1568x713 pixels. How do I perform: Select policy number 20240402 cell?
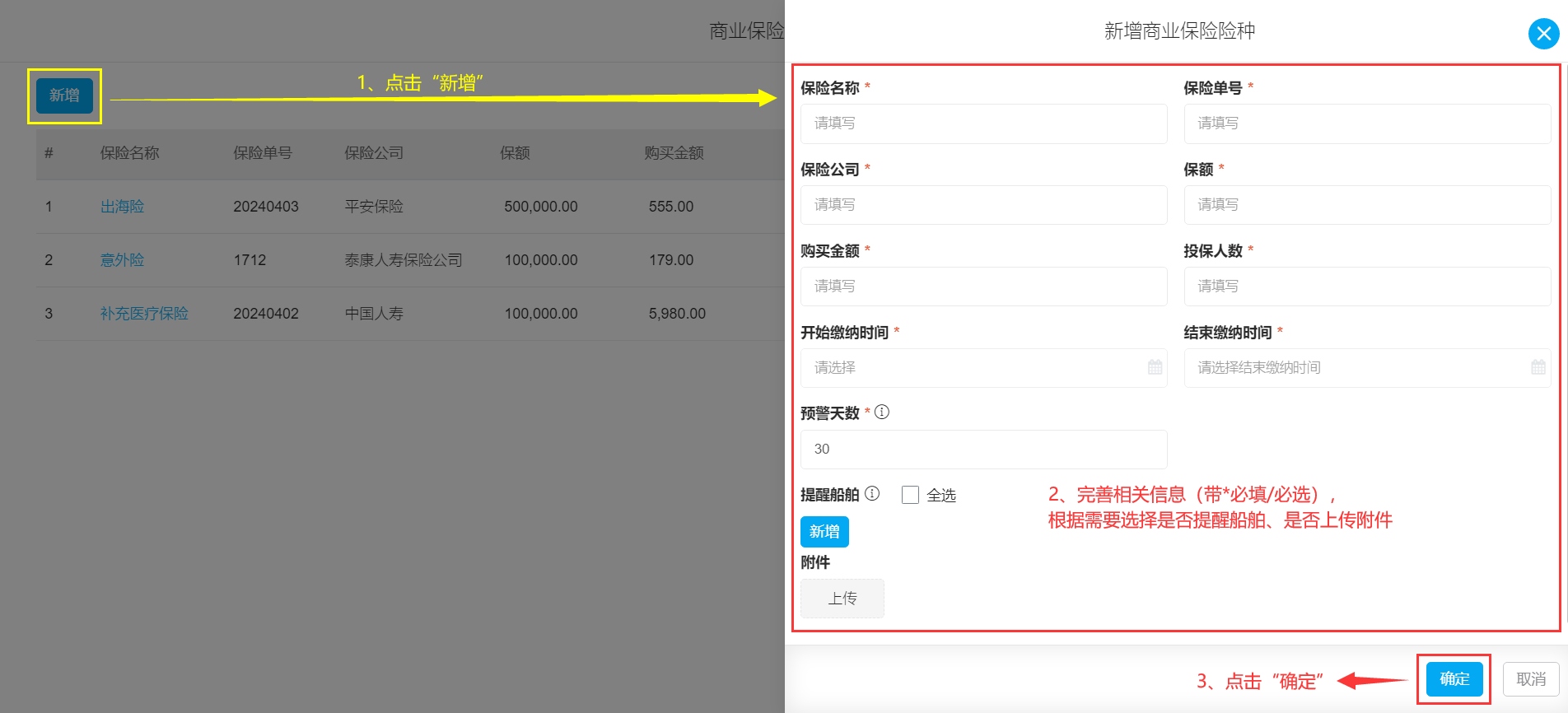266,314
